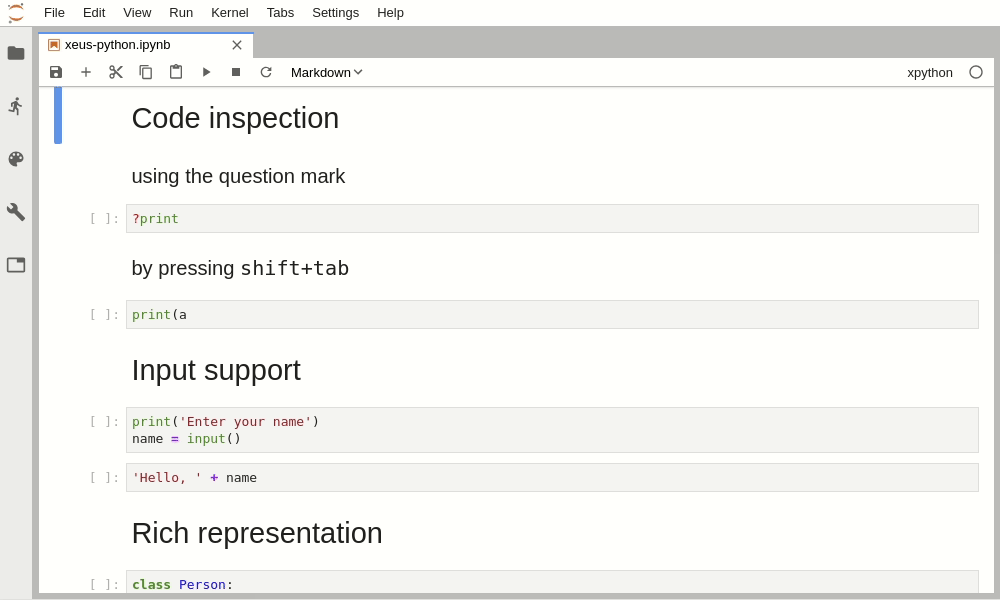Cut the selected cells
Screen dimensions: 1000x600
tap(116, 72)
